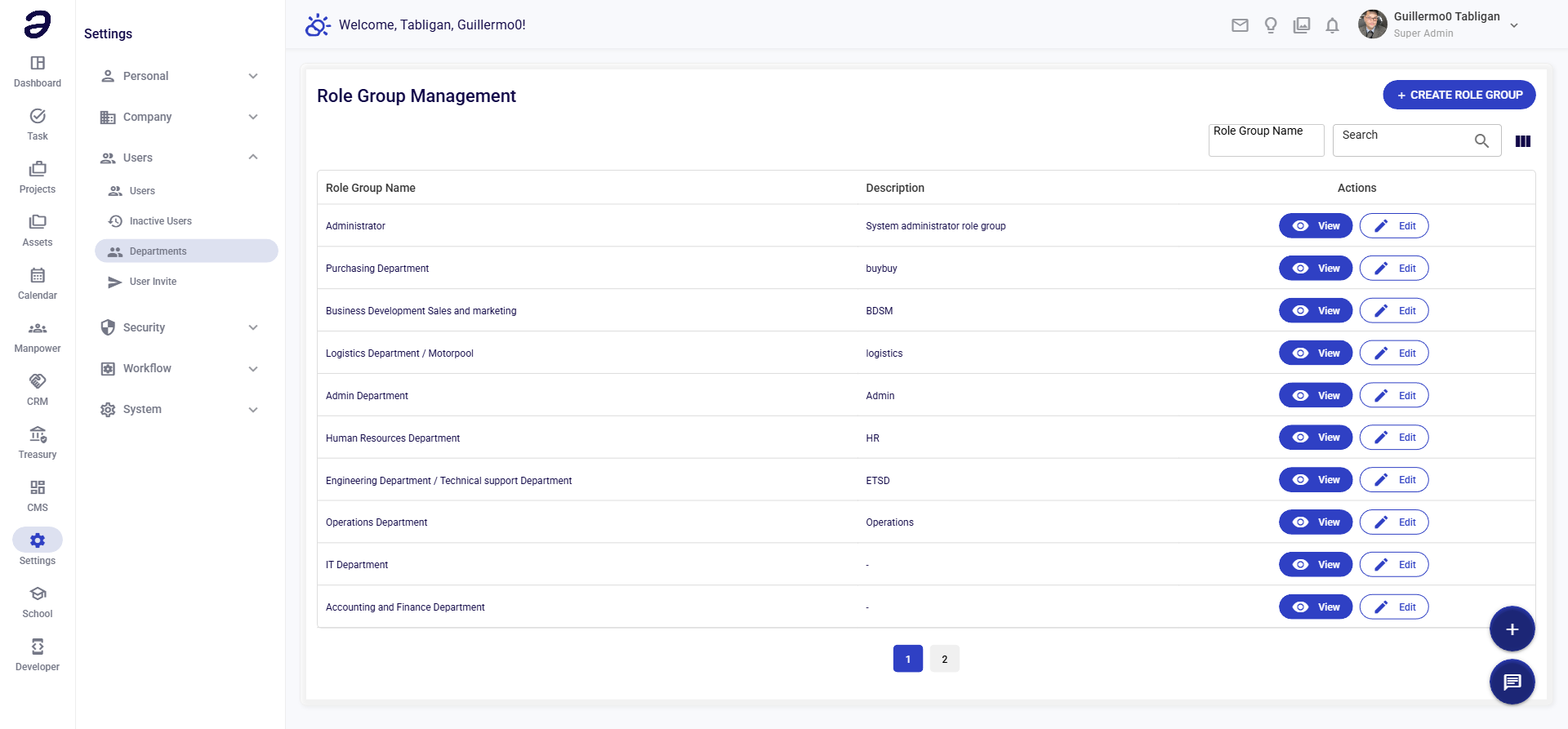Open the mail envelope icon
The height and width of the screenshot is (729, 1568).
coord(1240,25)
